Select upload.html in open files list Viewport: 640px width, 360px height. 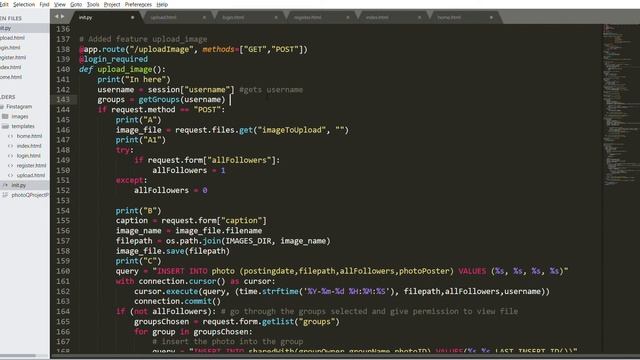pos(12,38)
